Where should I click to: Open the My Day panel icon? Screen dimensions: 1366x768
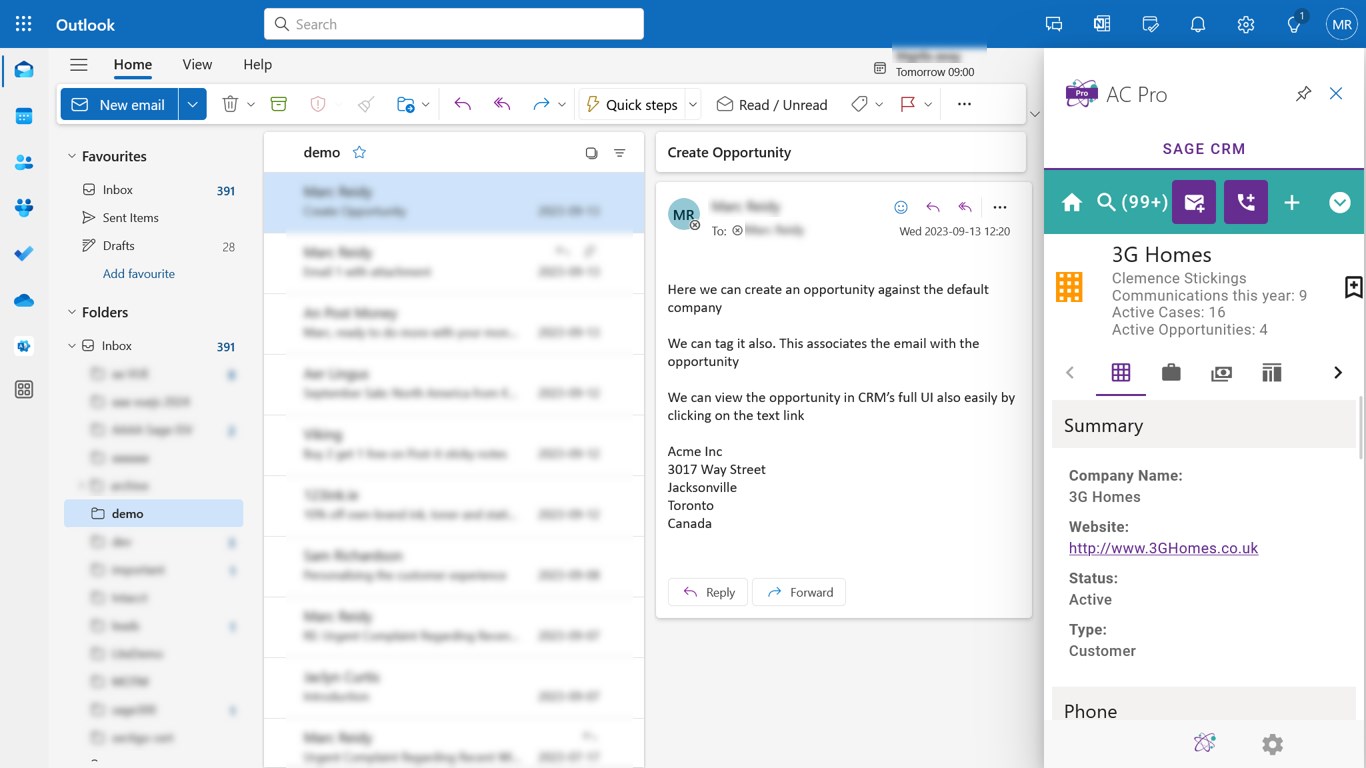[x=1150, y=24]
